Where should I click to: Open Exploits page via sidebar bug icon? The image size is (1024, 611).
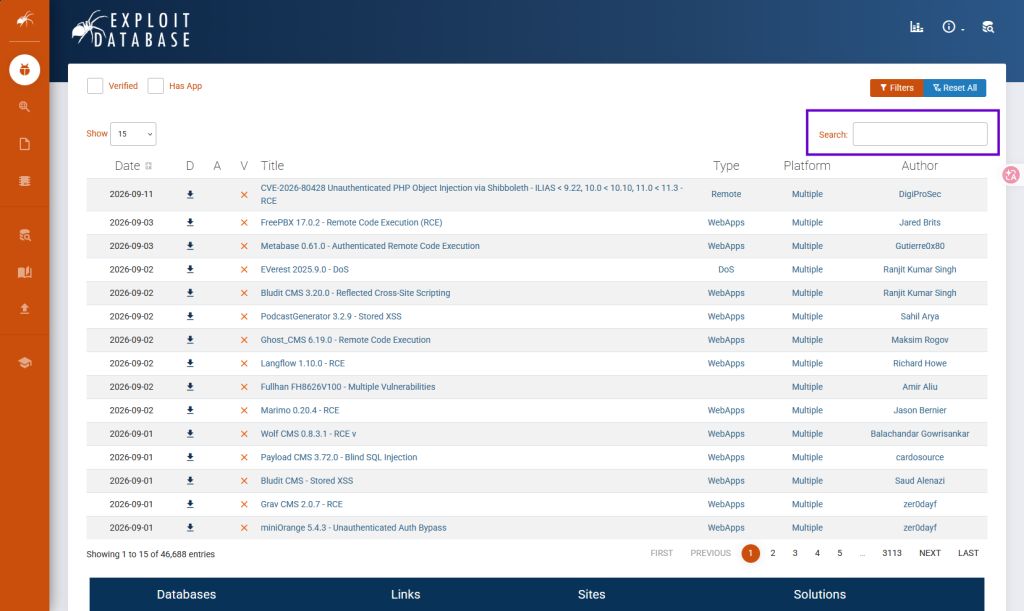25,70
